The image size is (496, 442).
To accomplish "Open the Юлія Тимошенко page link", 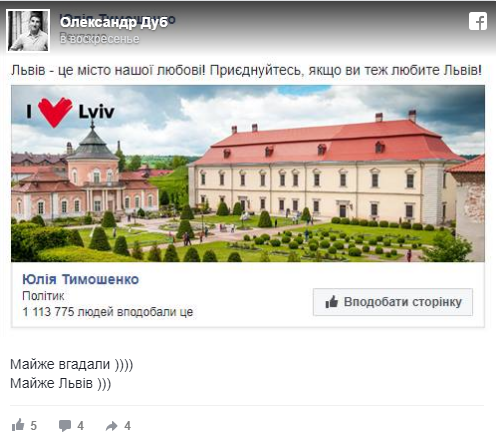I will click(80, 279).
